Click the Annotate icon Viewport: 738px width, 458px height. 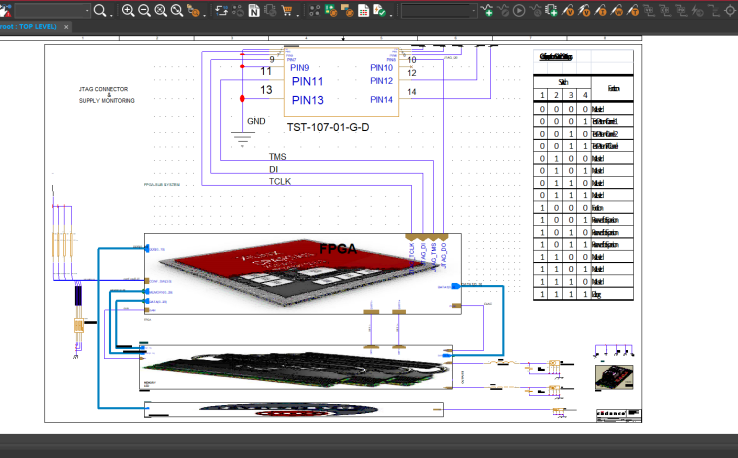coord(221,10)
